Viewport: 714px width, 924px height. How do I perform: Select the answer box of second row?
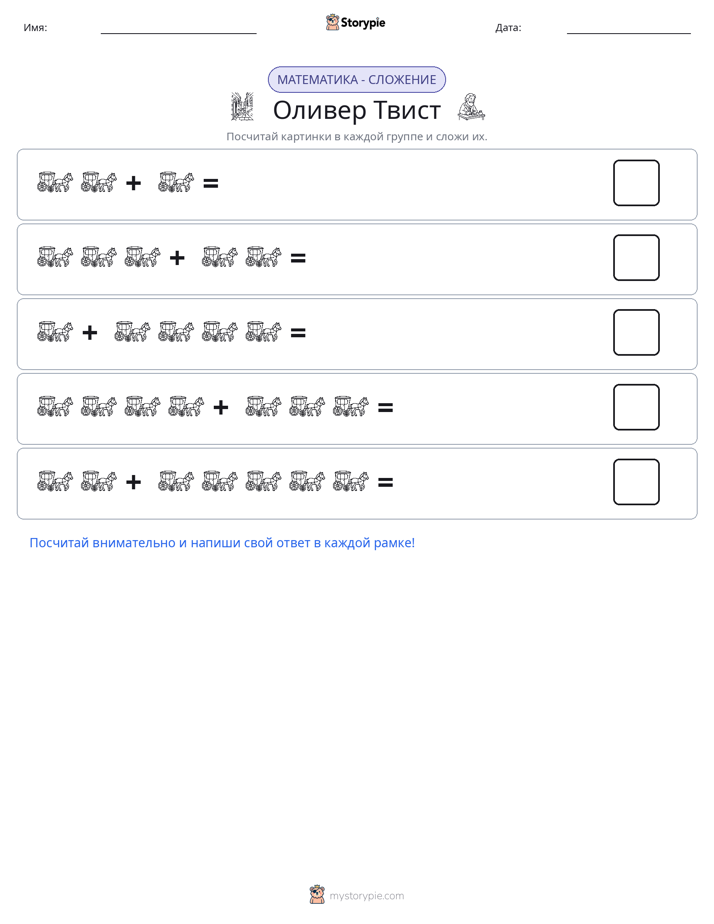[x=636, y=258]
